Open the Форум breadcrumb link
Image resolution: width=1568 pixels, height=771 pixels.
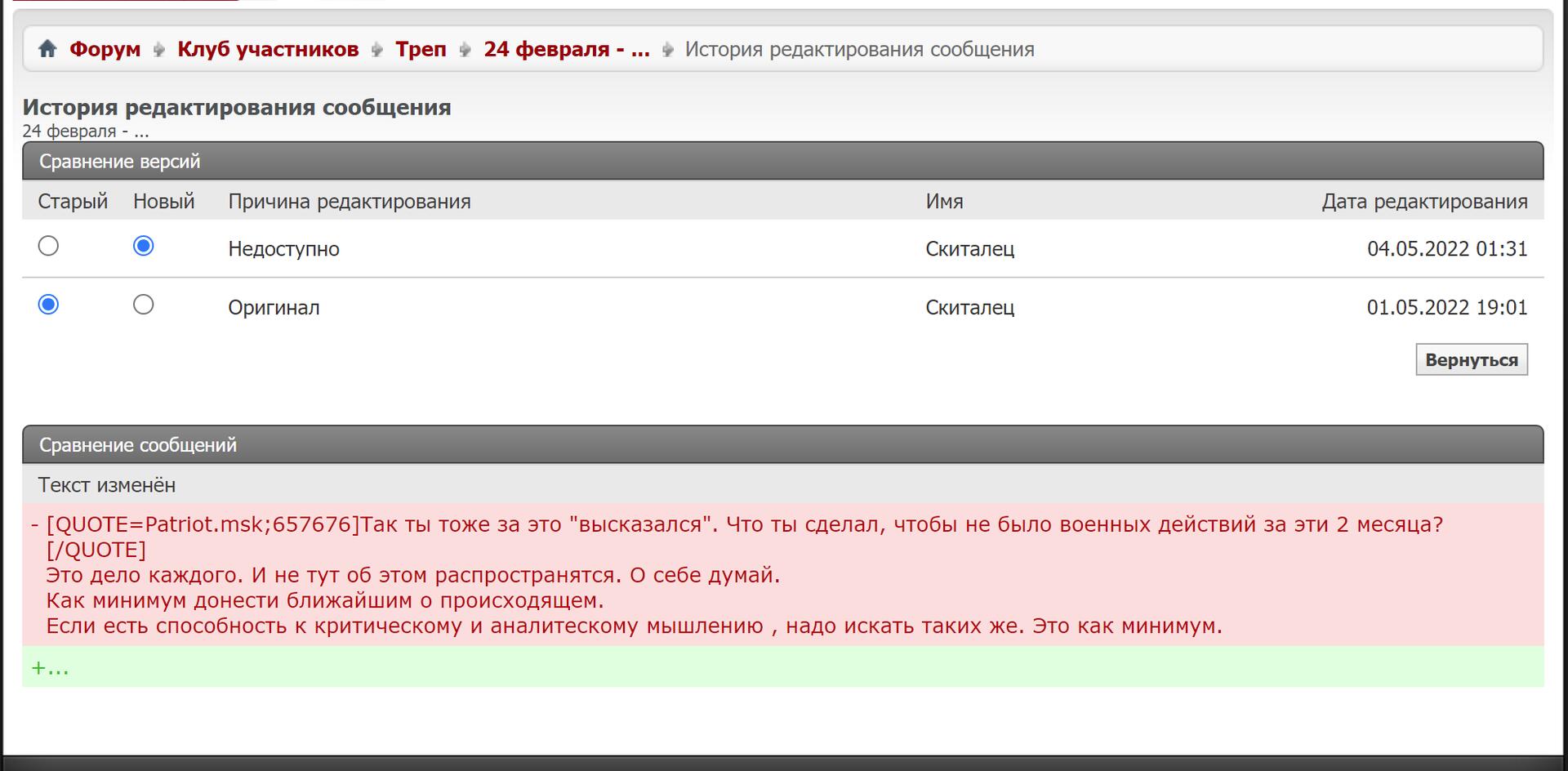(105, 49)
